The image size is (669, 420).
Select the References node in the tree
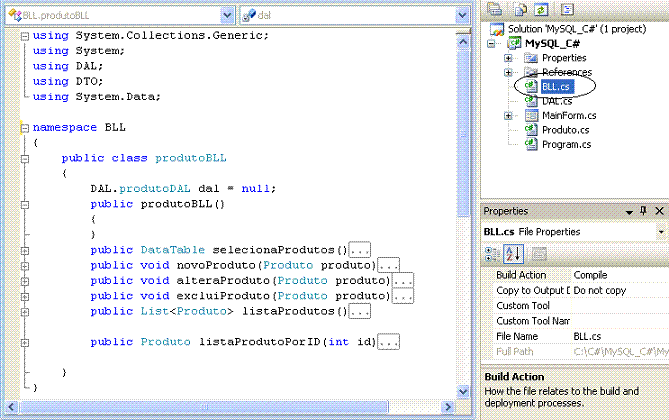click(567, 72)
